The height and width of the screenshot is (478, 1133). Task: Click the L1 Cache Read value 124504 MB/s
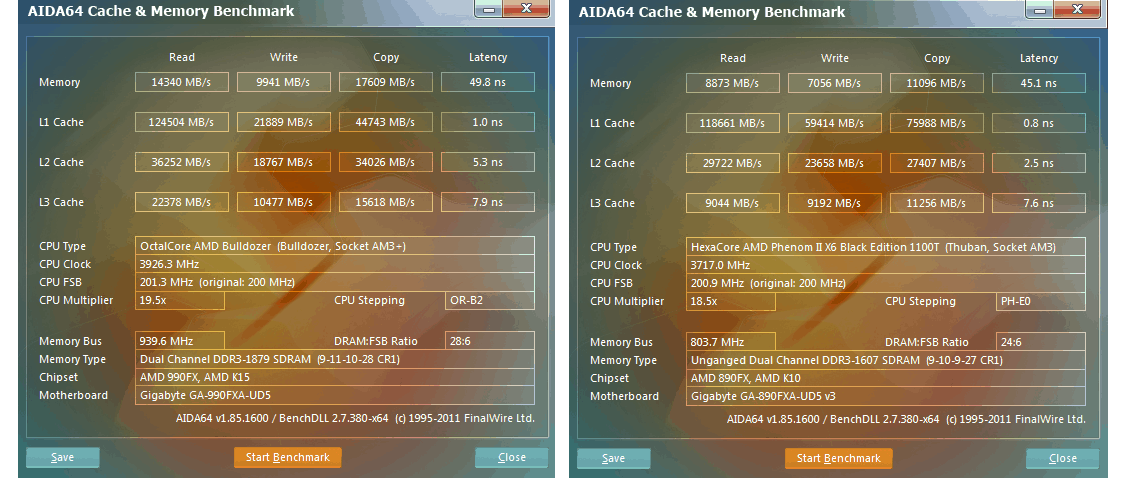[182, 122]
